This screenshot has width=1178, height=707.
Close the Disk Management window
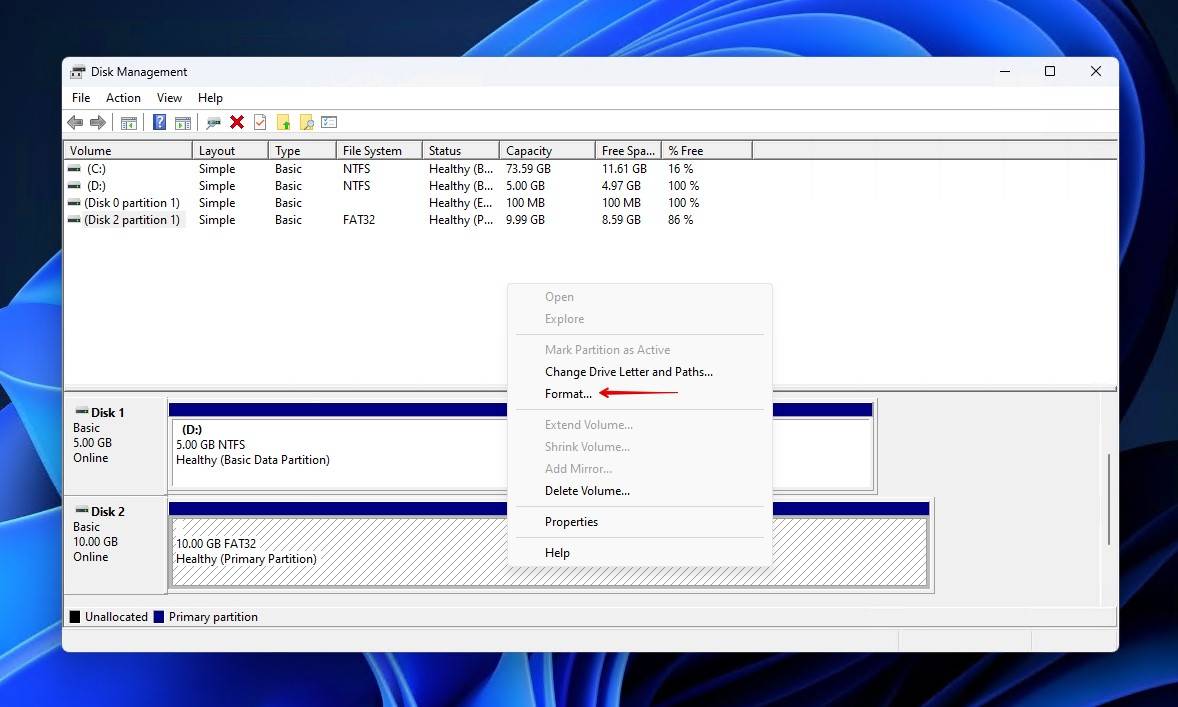[x=1095, y=71]
